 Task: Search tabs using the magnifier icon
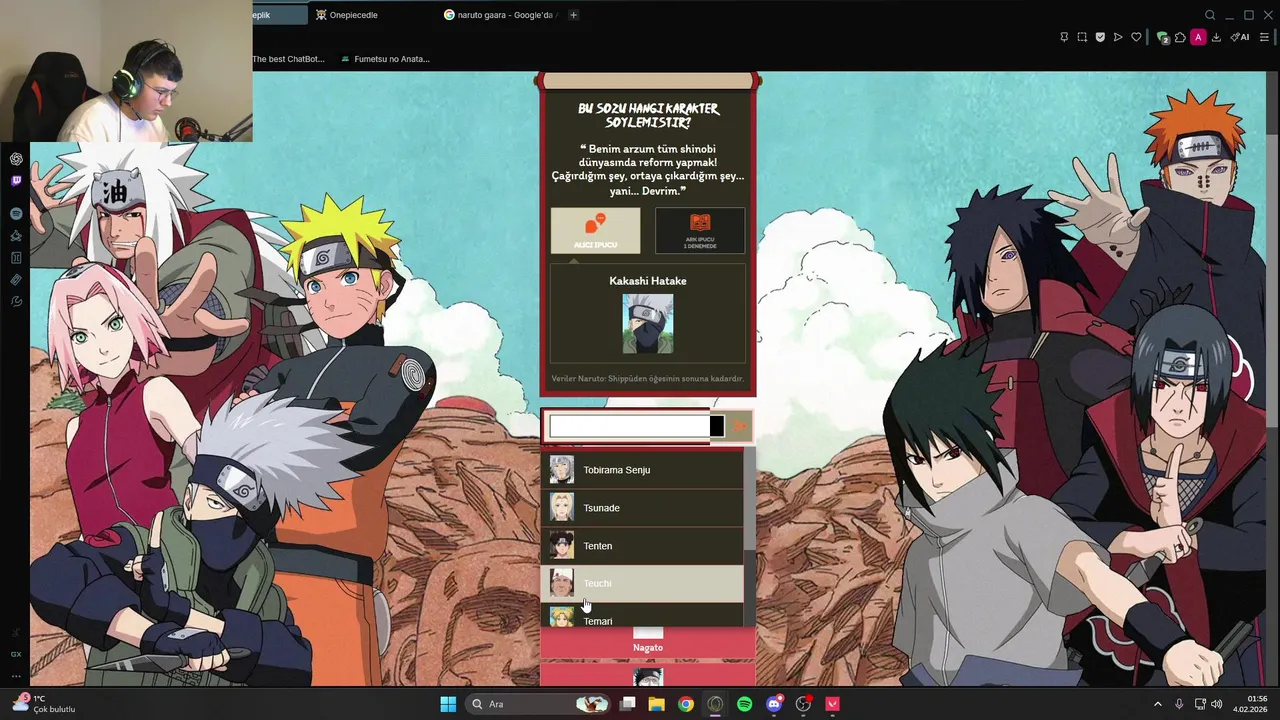coord(1210,15)
